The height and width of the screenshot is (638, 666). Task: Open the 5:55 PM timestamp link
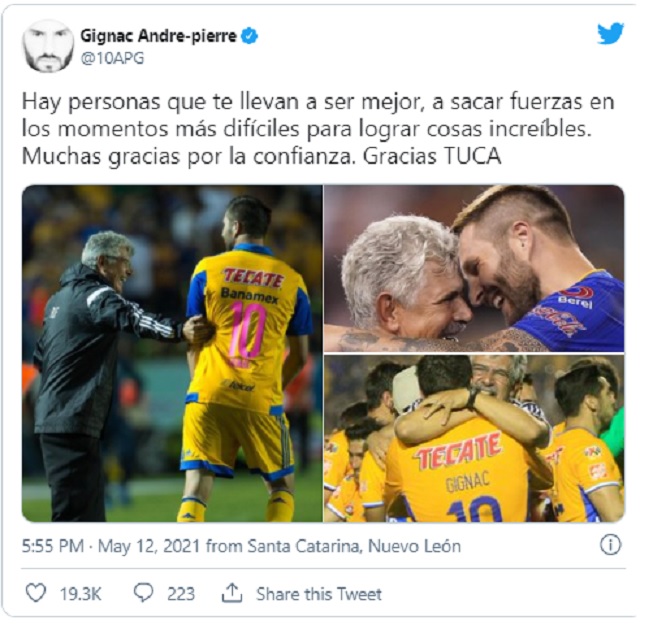[x=53, y=546]
